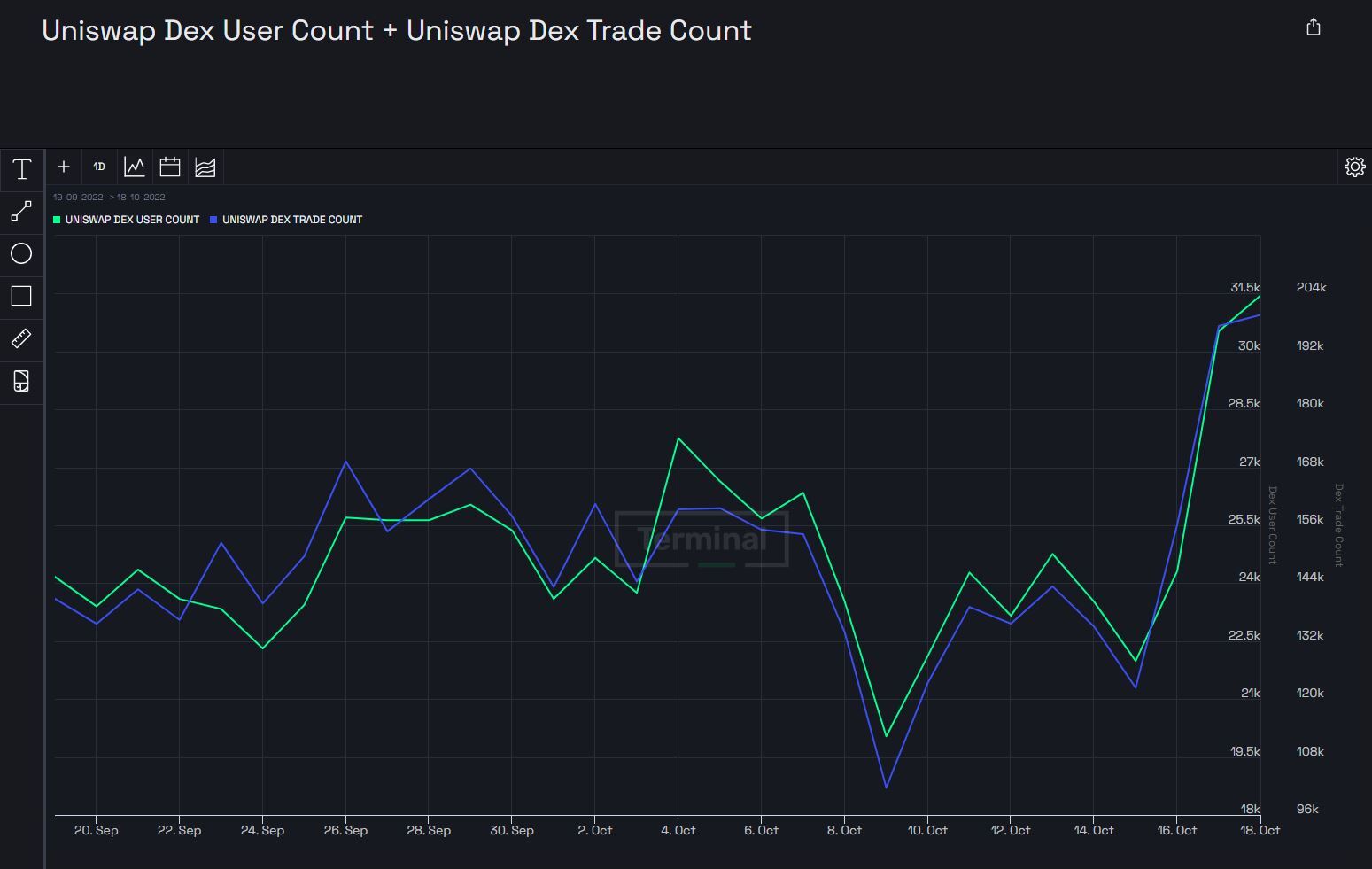Image resolution: width=1372 pixels, height=869 pixels.
Task: Click the Dex Trade Count axis title
Action: [1338, 524]
